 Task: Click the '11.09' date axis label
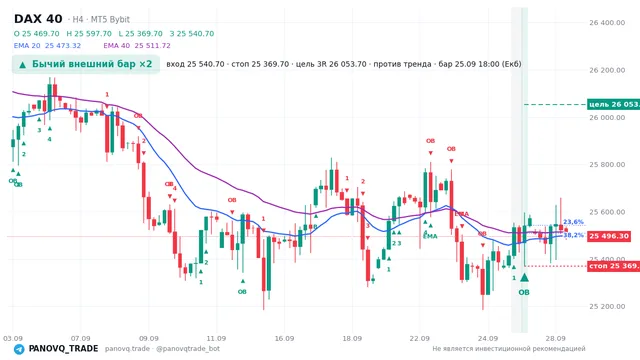[x=216, y=338]
